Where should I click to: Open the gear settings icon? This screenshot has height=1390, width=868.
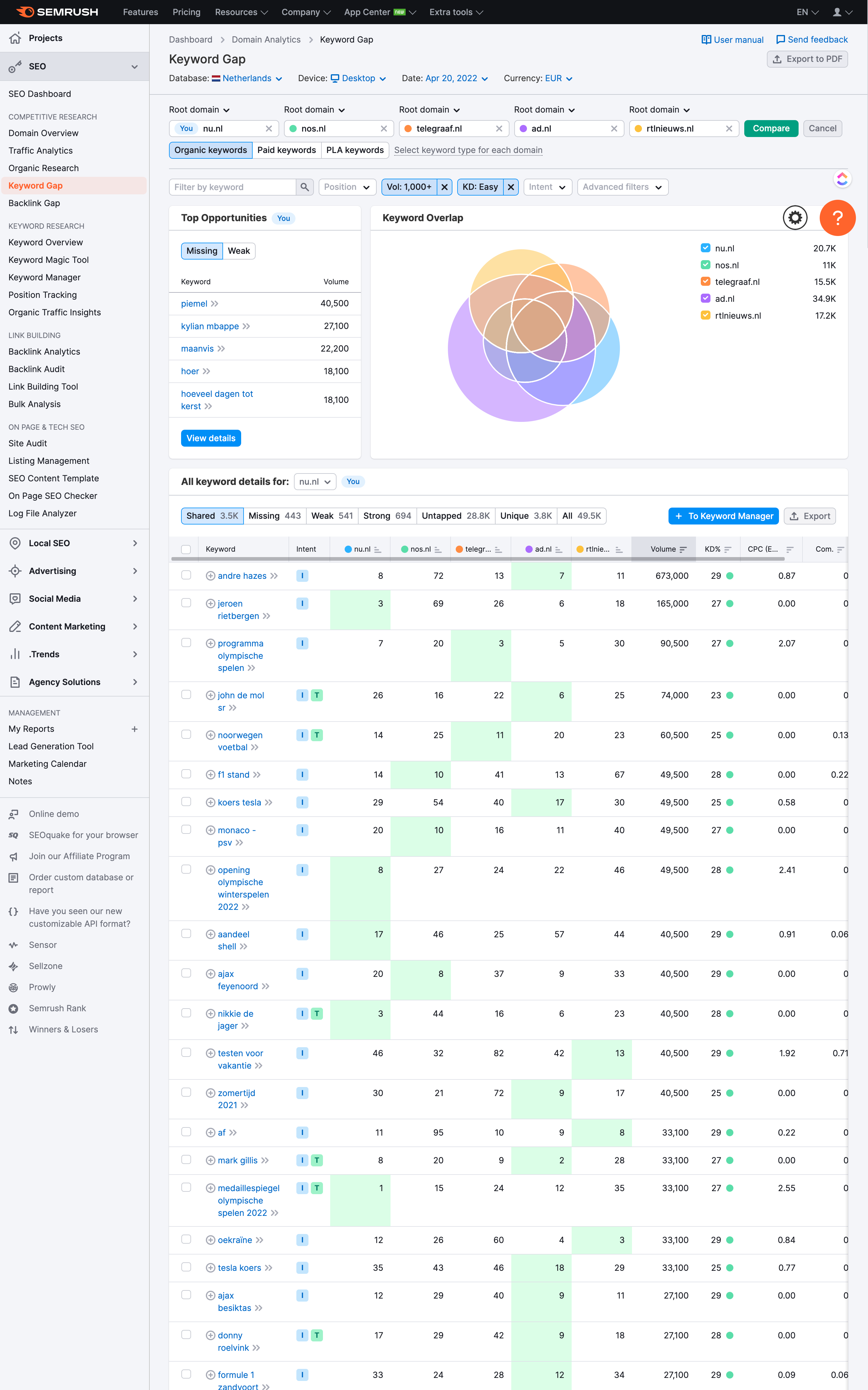[x=795, y=218]
